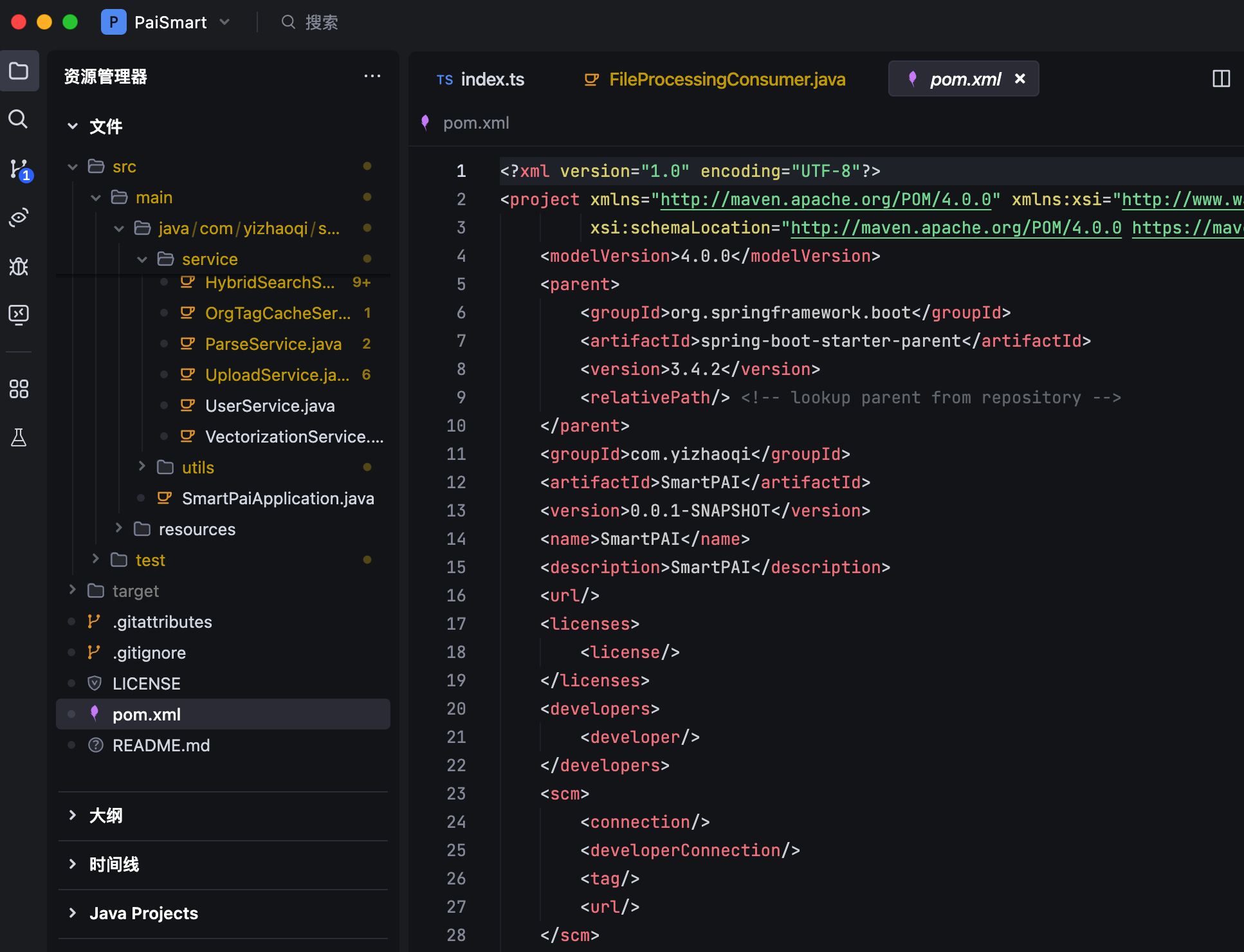Expand the test folder chevron
1244x952 pixels.
[x=96, y=558]
